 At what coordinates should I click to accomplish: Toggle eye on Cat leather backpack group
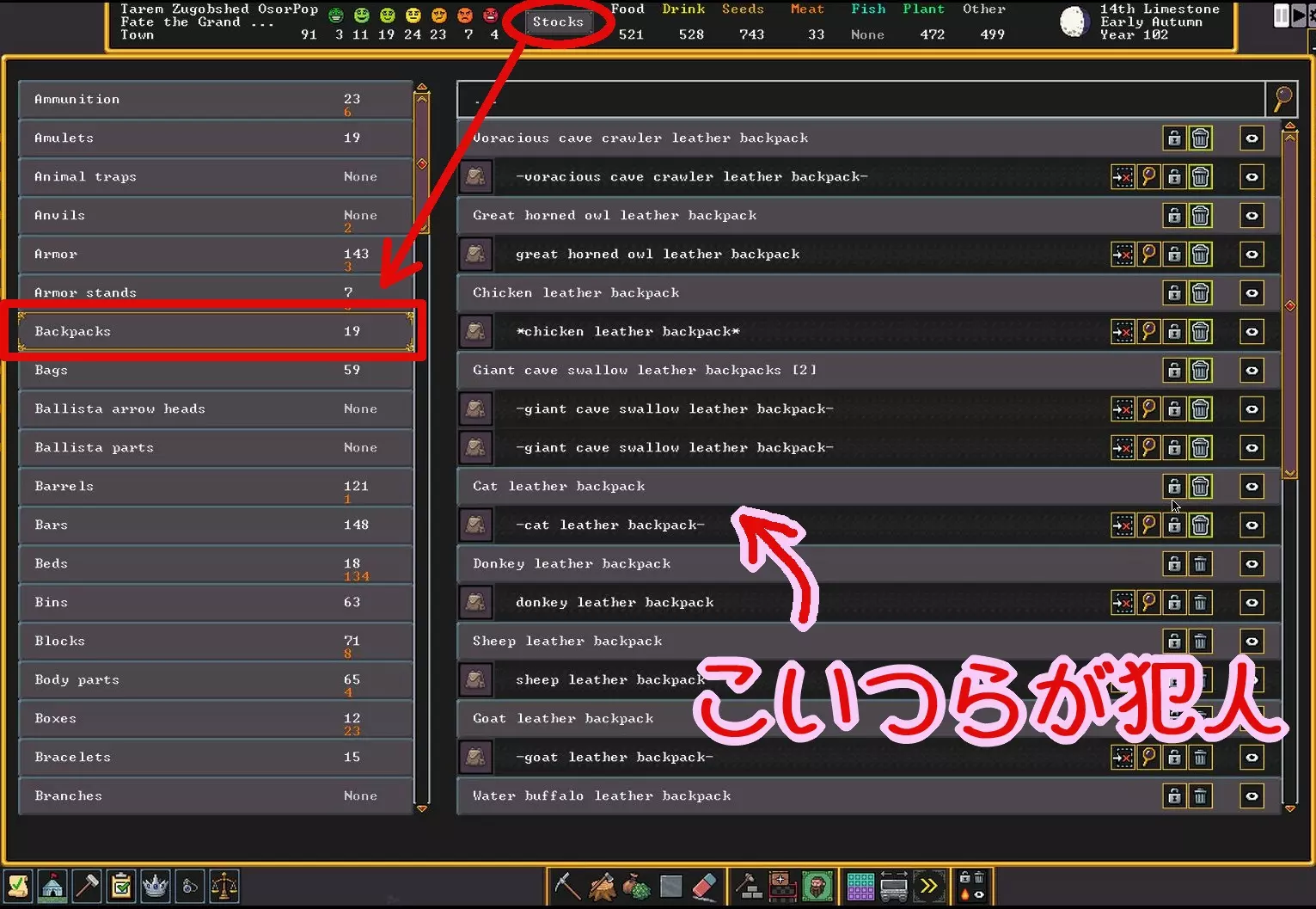(1252, 487)
